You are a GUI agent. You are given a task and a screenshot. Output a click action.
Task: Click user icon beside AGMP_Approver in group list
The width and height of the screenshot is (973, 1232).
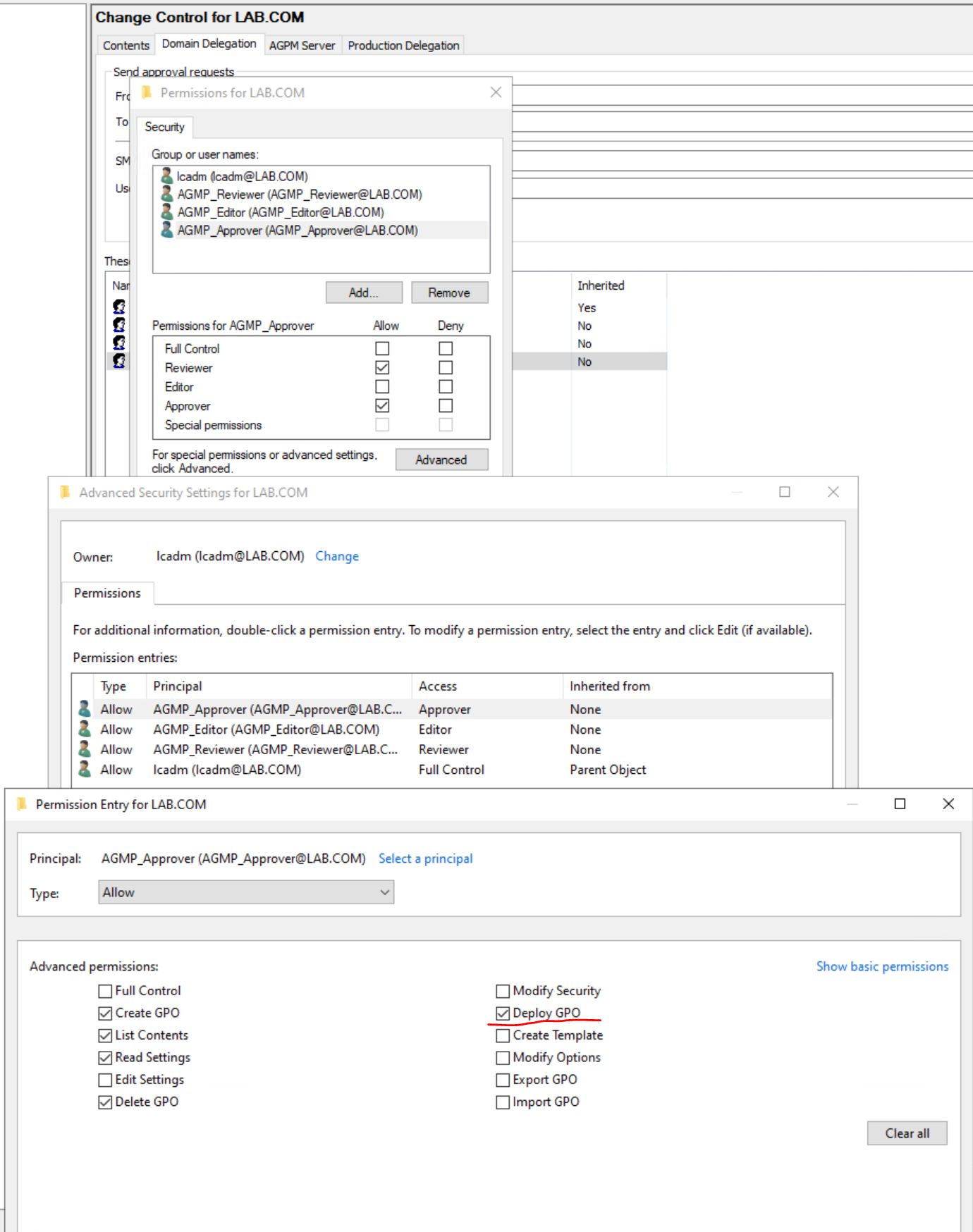[167, 230]
